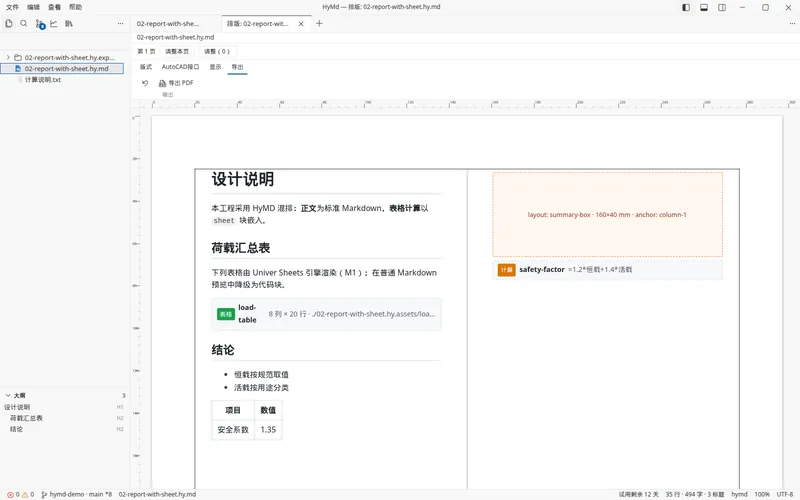Open the search sidebar icon
The image size is (800, 500).
[x=23, y=23]
